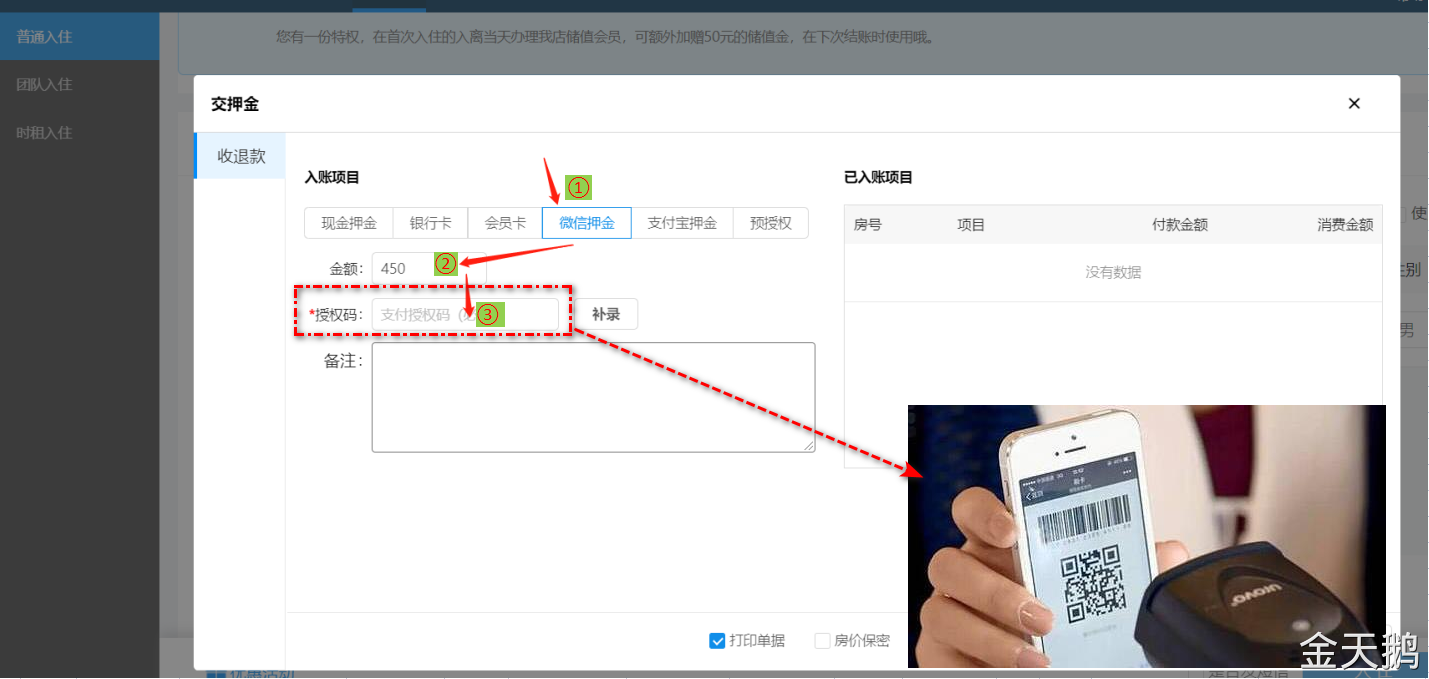Viewport: 1429px width, 679px height.
Task: Open the 收退款 side tab
Action: (x=240, y=156)
